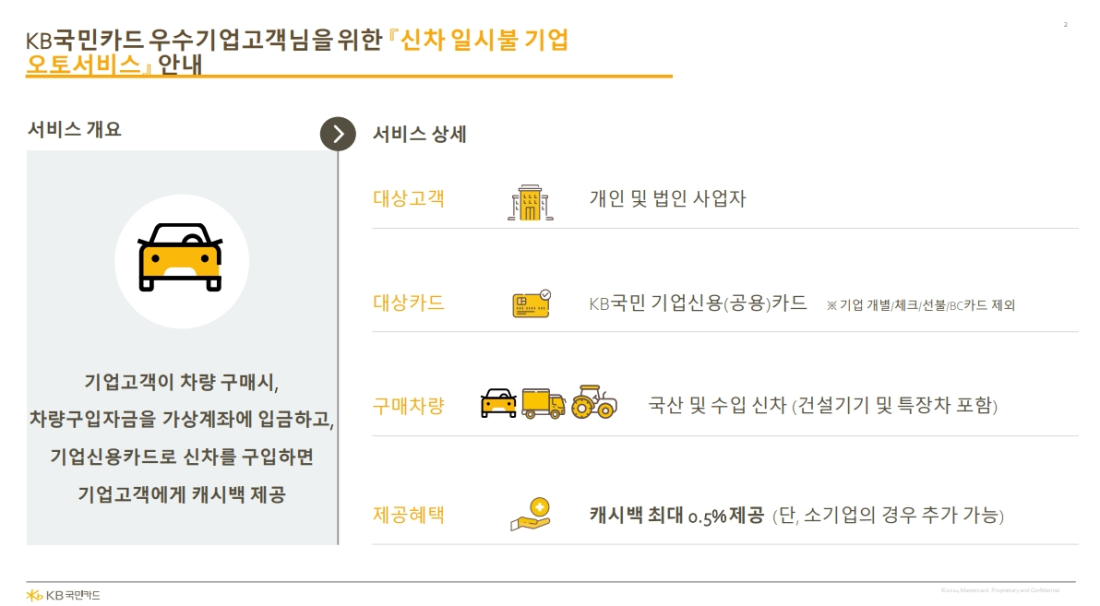
Task: Click the 기업고객에게 캐시백 제공 description line
Action: [x=182, y=494]
